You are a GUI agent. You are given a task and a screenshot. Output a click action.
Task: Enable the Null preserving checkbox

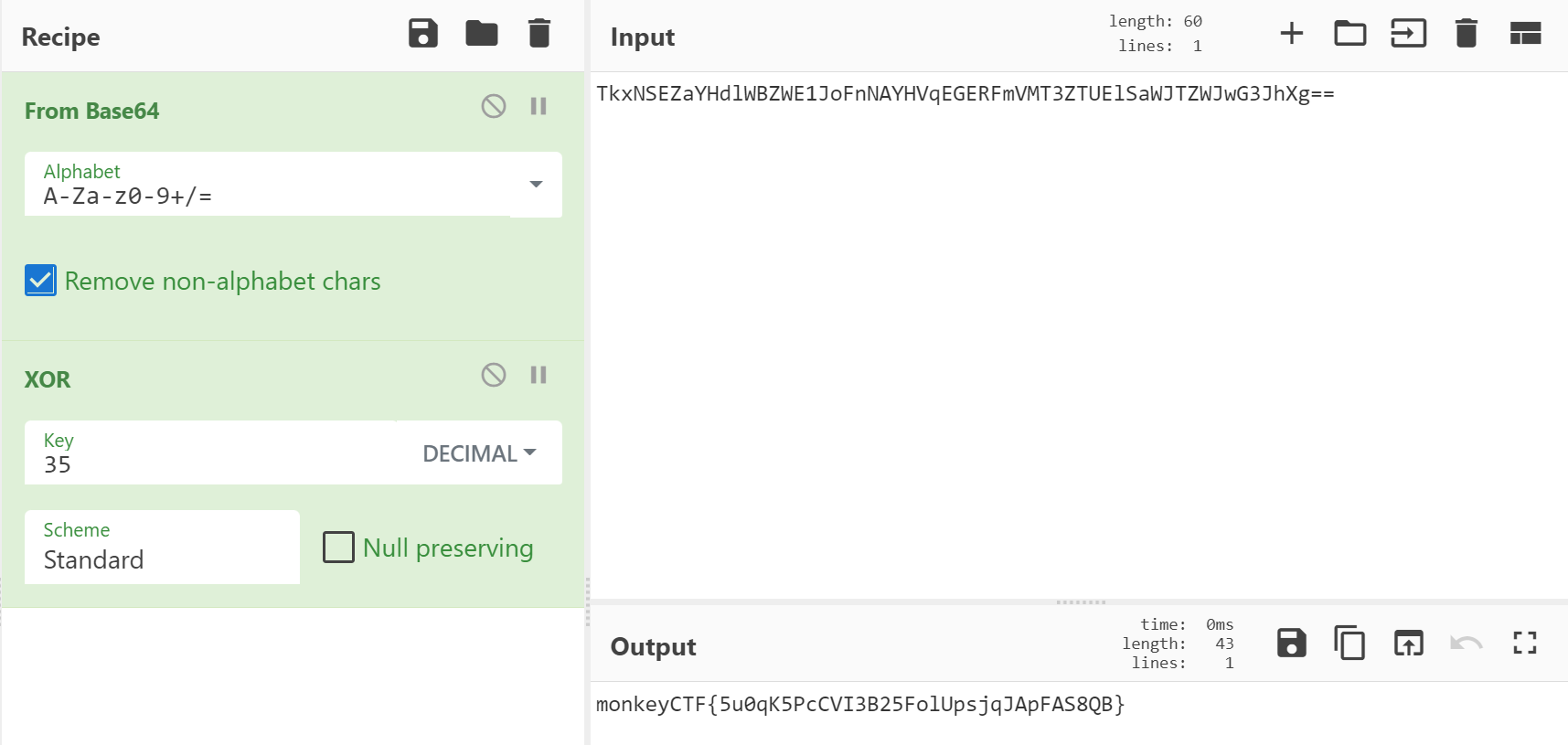pos(338,548)
